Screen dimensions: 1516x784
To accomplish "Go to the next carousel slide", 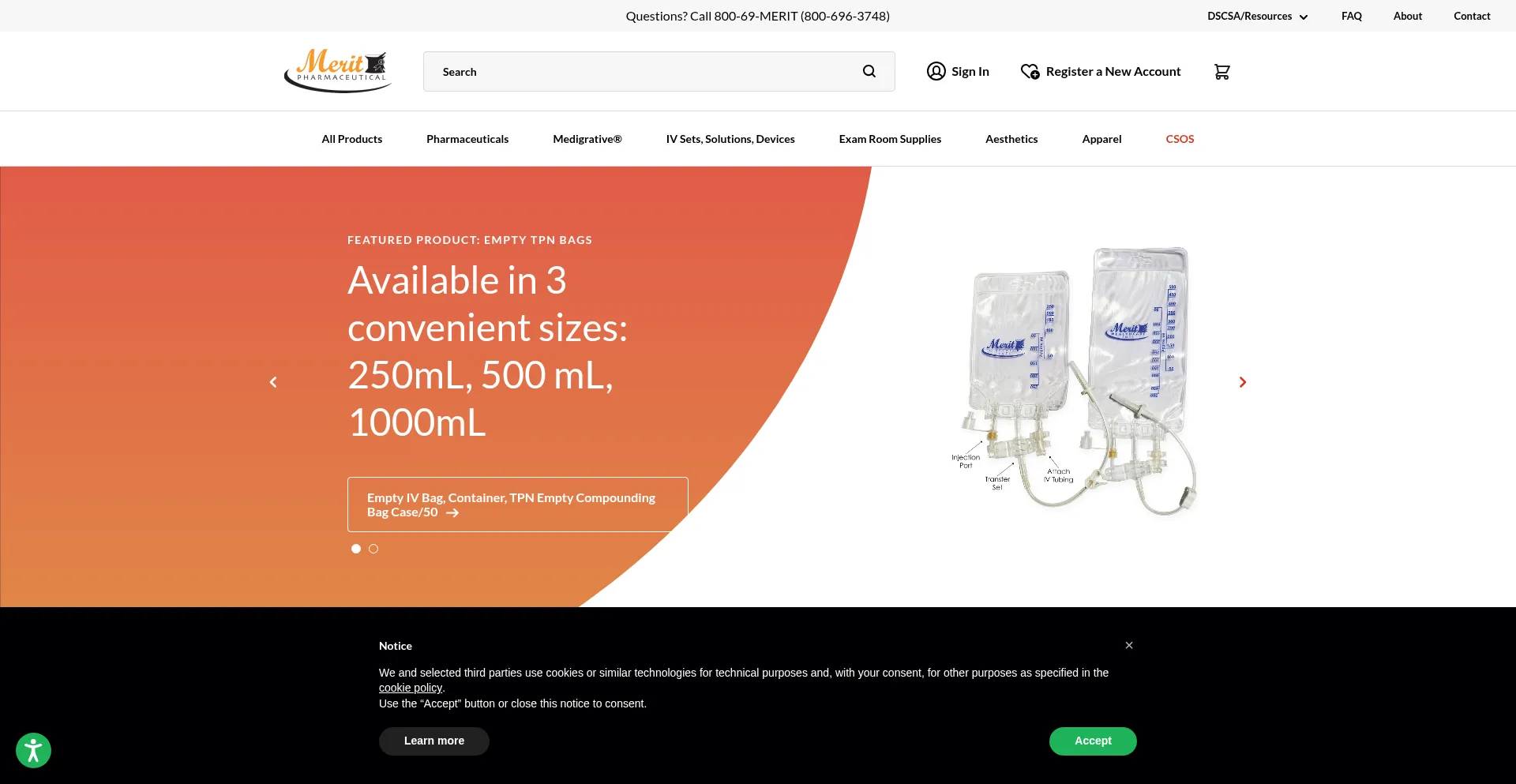I will [x=1242, y=382].
